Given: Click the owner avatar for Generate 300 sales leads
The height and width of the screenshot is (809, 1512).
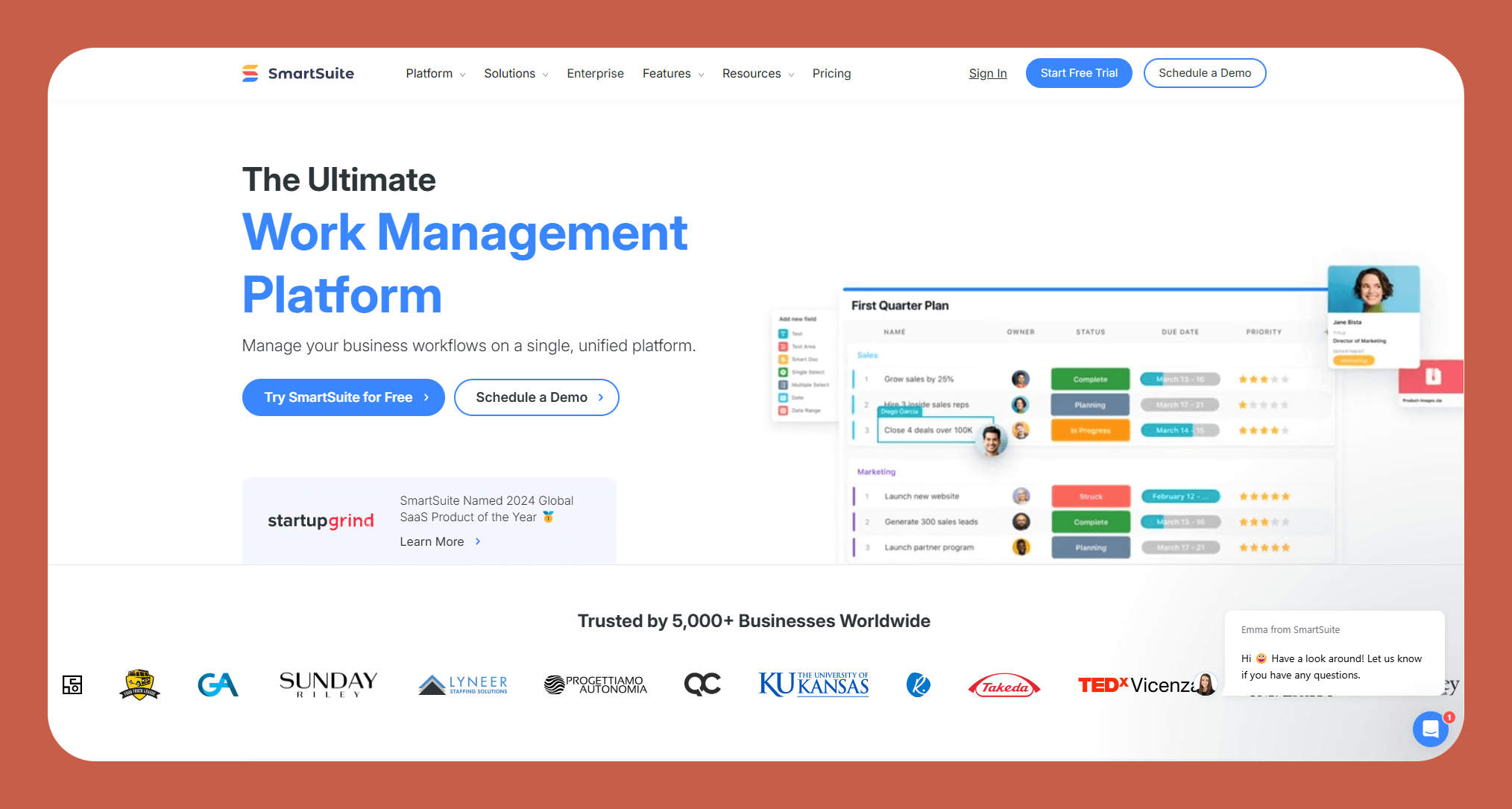Looking at the screenshot, I should pos(1021,522).
